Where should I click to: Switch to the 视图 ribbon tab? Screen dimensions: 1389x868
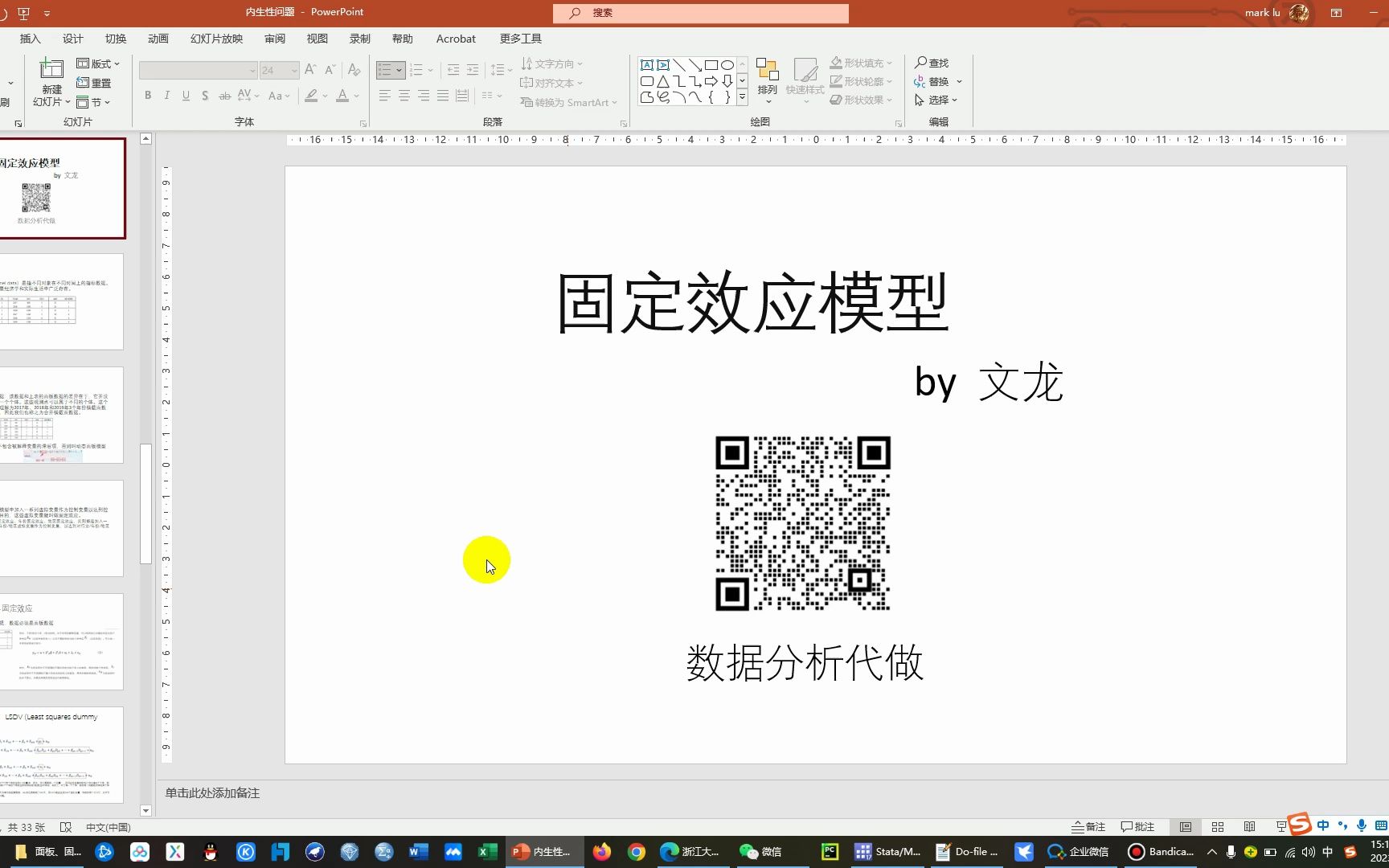click(x=317, y=38)
